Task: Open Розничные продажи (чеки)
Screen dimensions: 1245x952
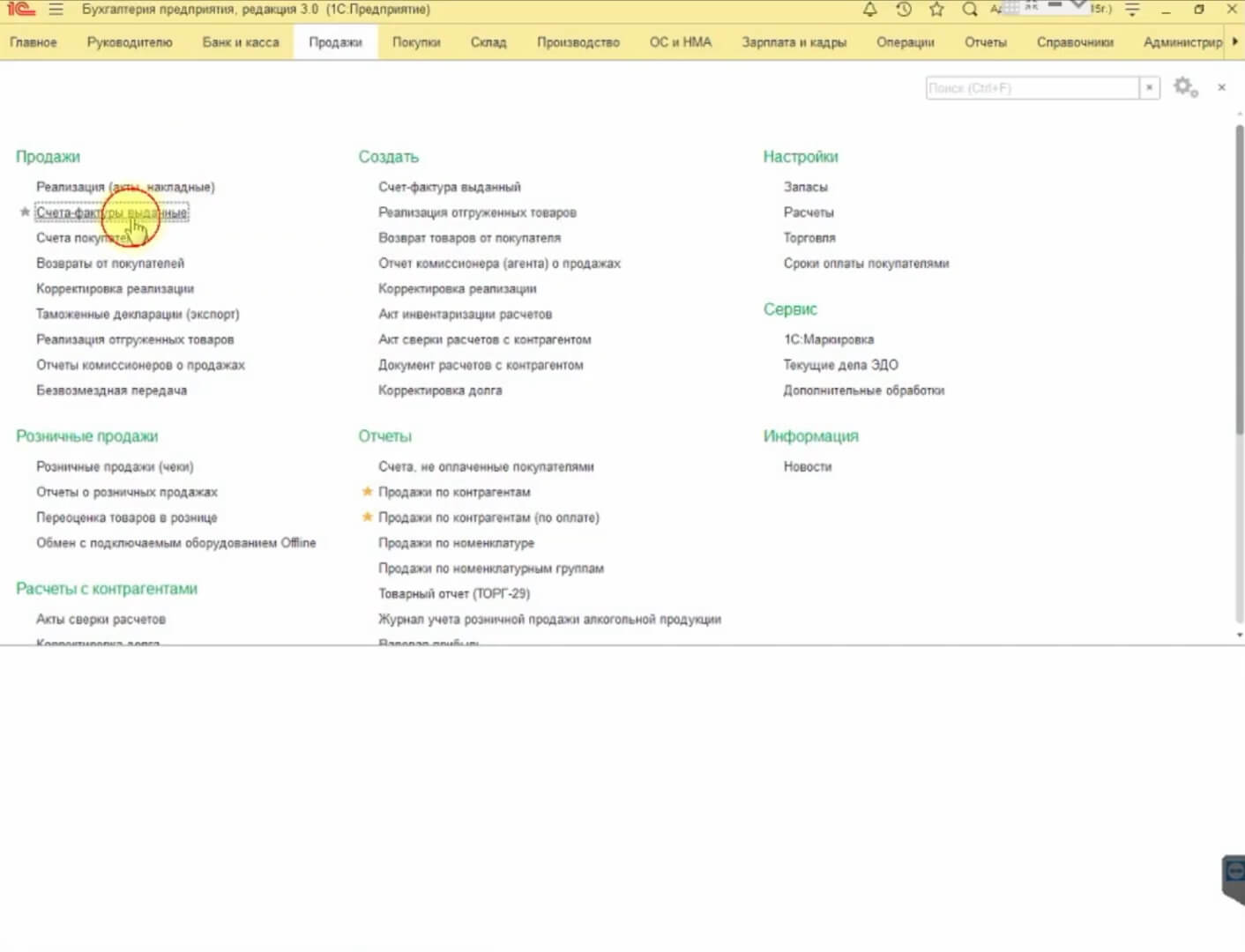Action: pyautogui.click(x=115, y=466)
